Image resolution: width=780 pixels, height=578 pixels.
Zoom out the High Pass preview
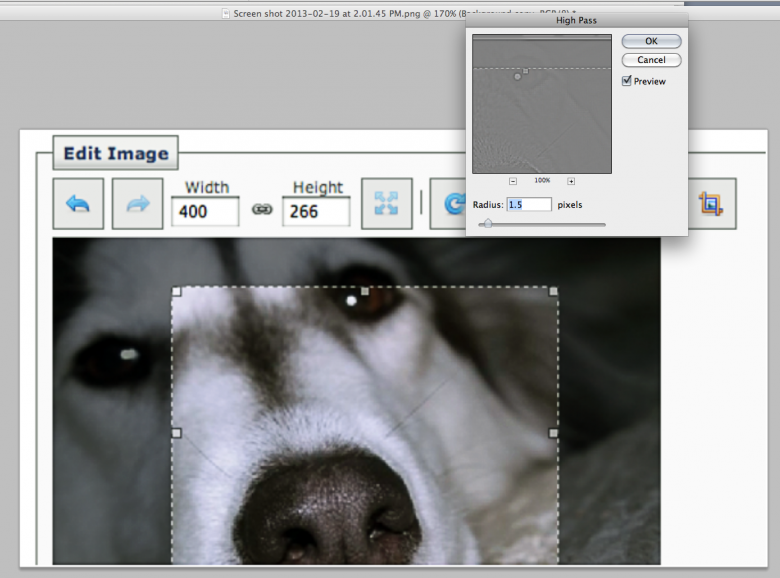point(513,181)
